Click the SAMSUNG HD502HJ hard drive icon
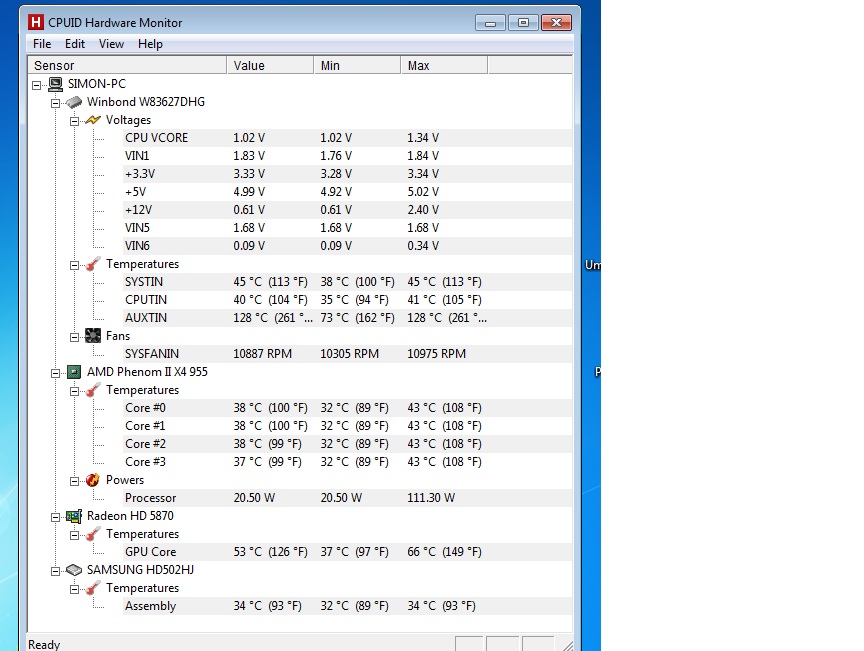The width and height of the screenshot is (864, 651). pos(74,570)
